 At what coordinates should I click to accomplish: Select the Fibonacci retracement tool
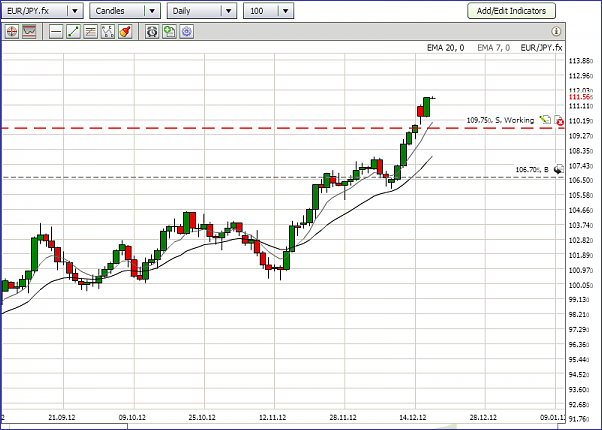[91, 31]
